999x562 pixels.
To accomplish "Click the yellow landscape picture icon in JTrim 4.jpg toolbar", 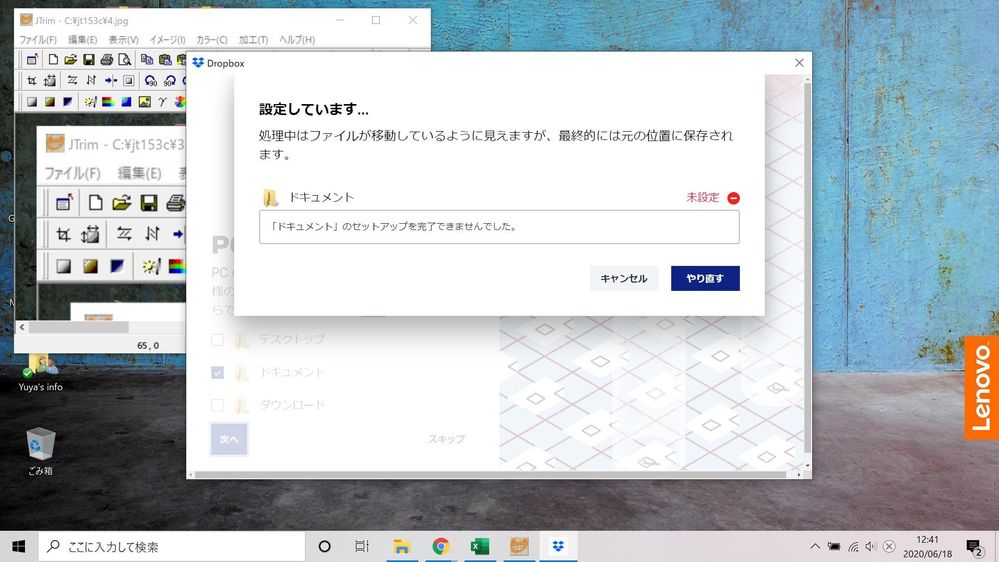I will [x=145, y=101].
